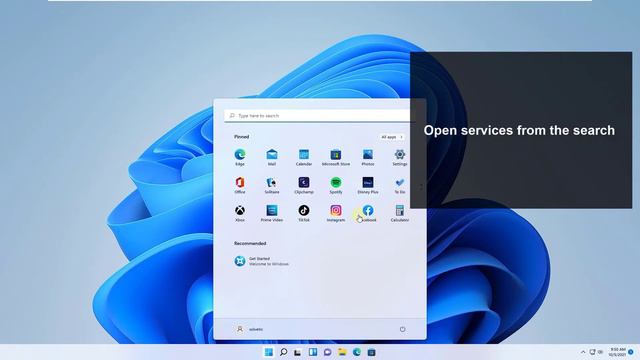Open the Clipchamp pinned app
This screenshot has width=640, height=360.
pos(304,185)
